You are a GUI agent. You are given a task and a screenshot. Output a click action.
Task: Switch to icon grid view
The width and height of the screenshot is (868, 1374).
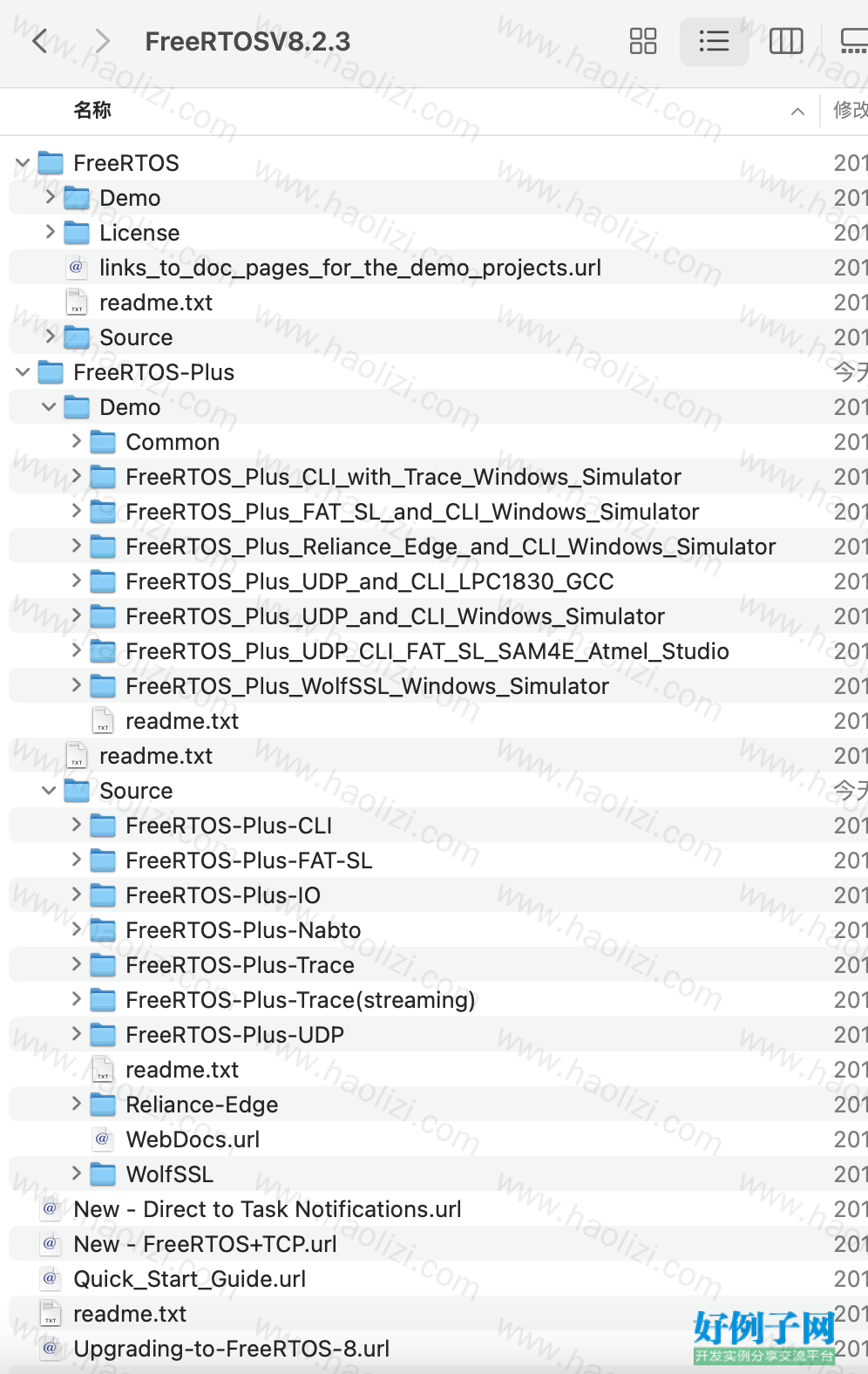pyautogui.click(x=643, y=41)
